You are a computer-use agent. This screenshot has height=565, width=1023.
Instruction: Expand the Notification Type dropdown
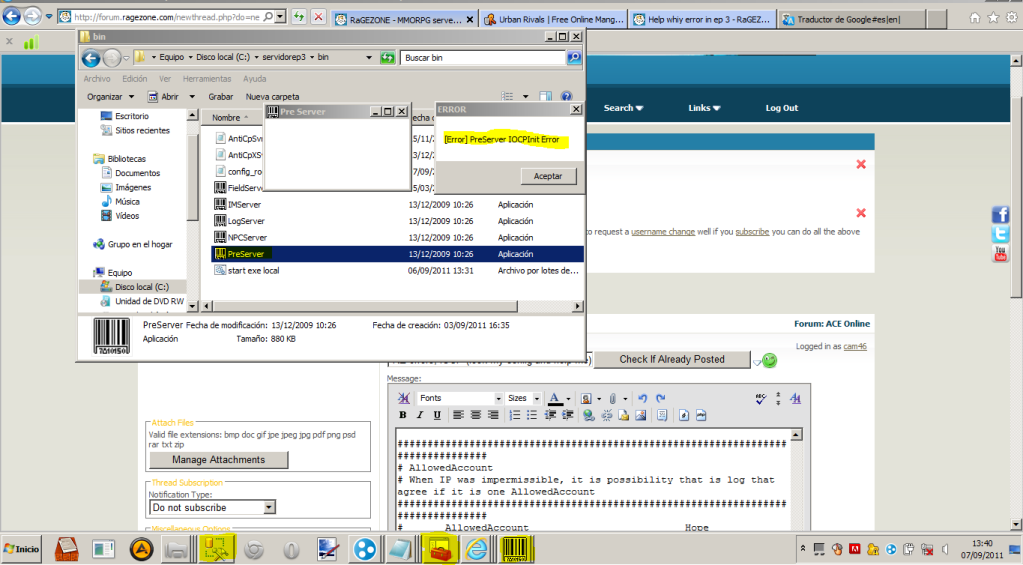pyautogui.click(x=268, y=508)
